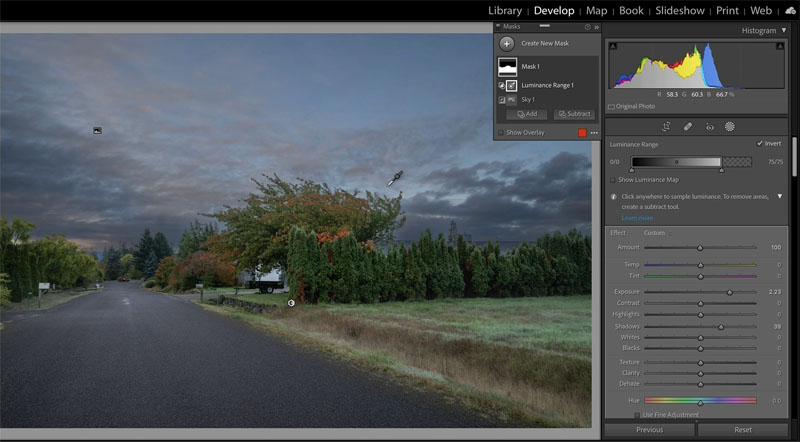
Task: Select the Sky 1 mask component thumbnail
Action: click(511, 100)
